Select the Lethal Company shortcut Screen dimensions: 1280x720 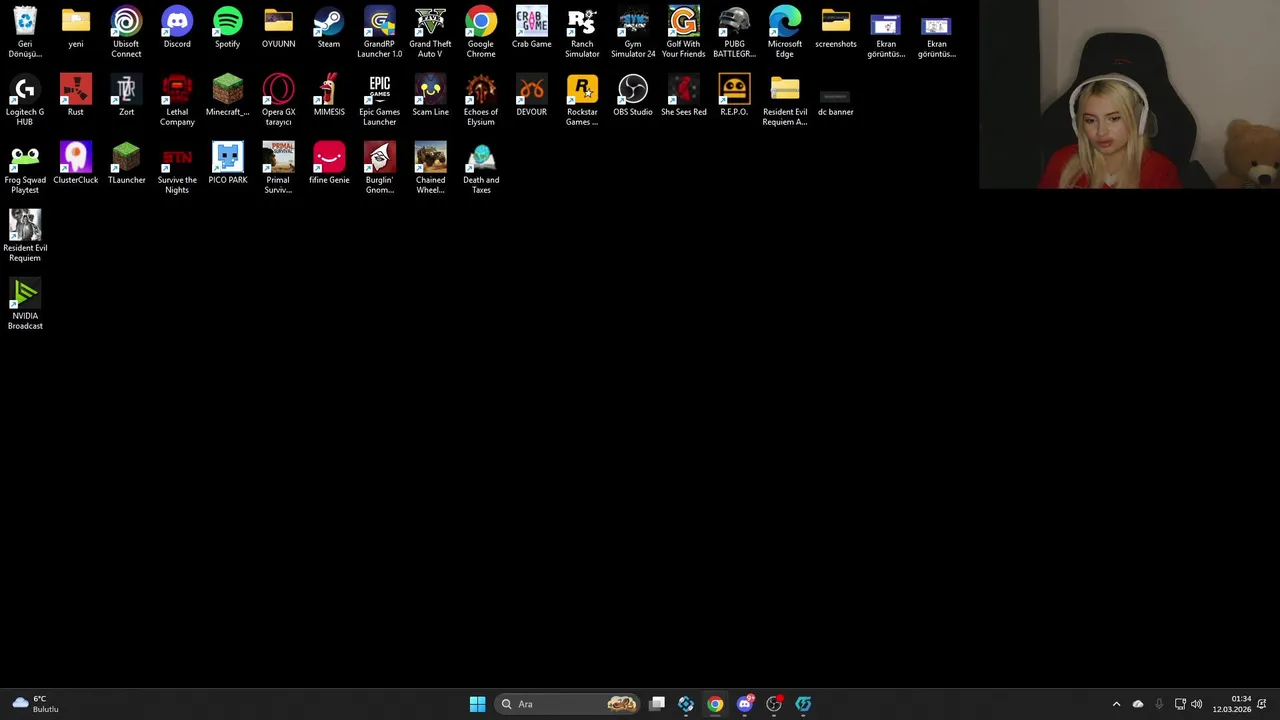(177, 100)
